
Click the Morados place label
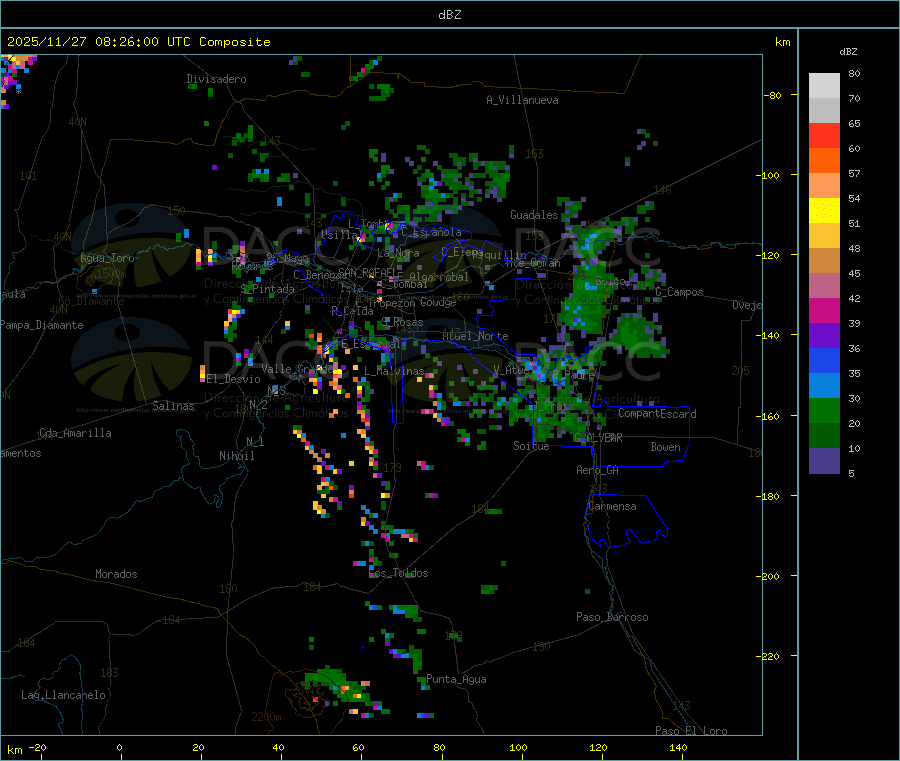click(116, 574)
